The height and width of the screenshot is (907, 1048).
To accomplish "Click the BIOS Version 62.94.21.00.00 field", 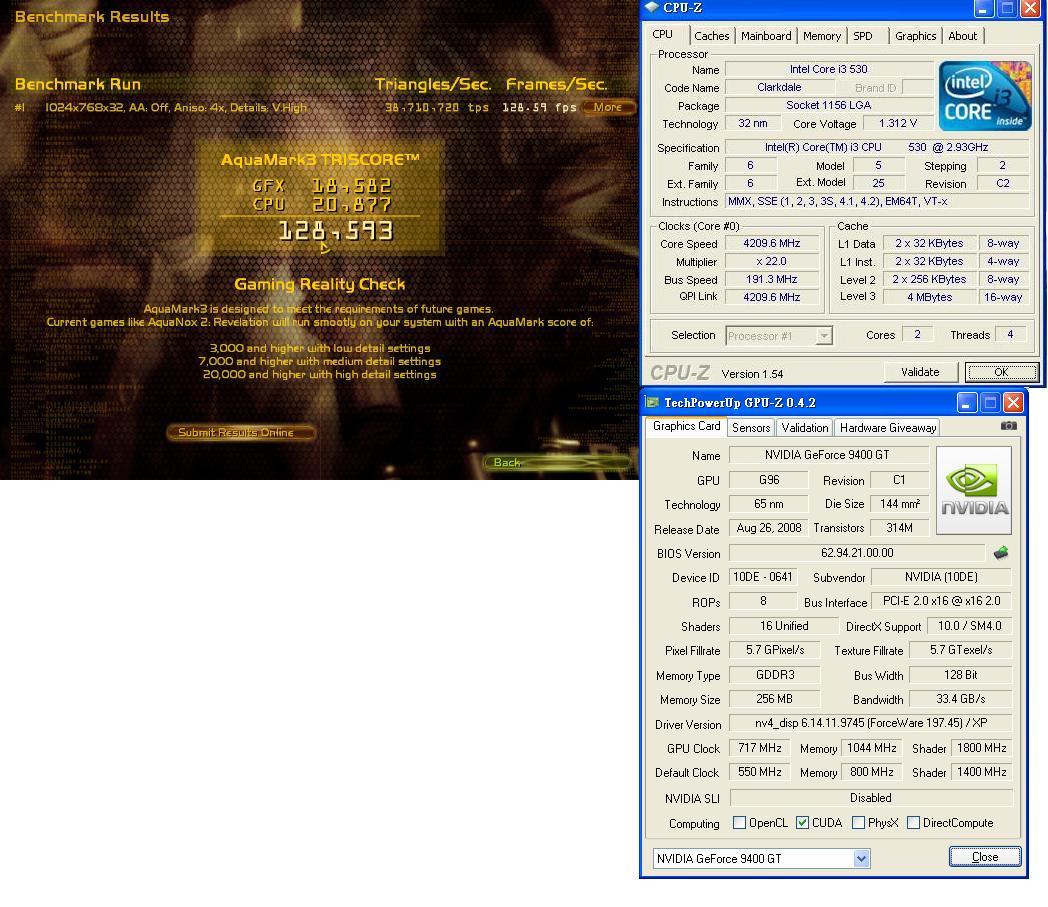I will pyautogui.click(x=857, y=553).
